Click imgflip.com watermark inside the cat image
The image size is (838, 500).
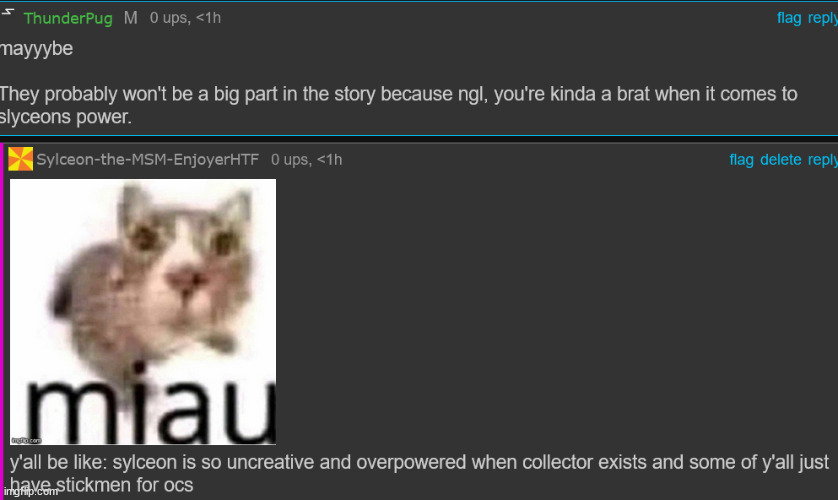pyautogui.click(x=26, y=441)
